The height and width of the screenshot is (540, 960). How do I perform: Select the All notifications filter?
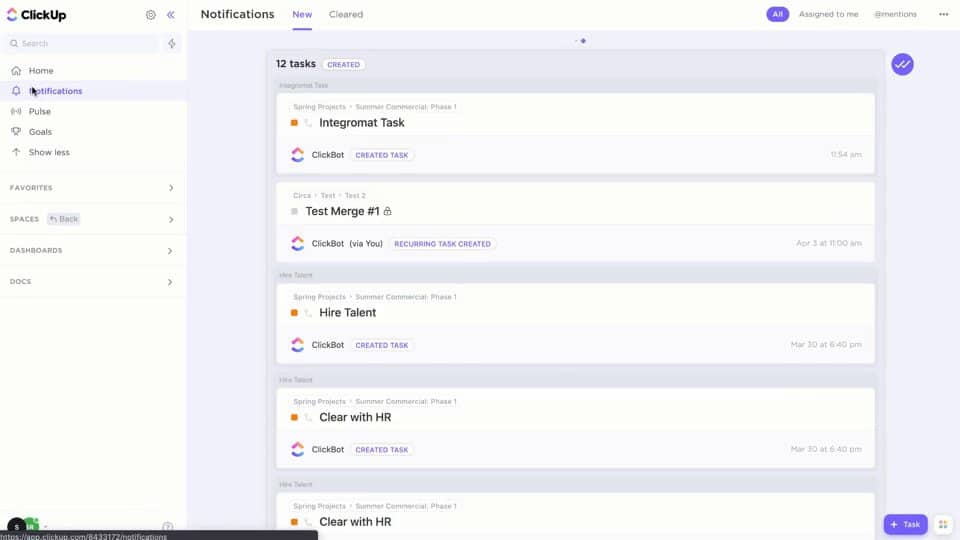click(778, 14)
